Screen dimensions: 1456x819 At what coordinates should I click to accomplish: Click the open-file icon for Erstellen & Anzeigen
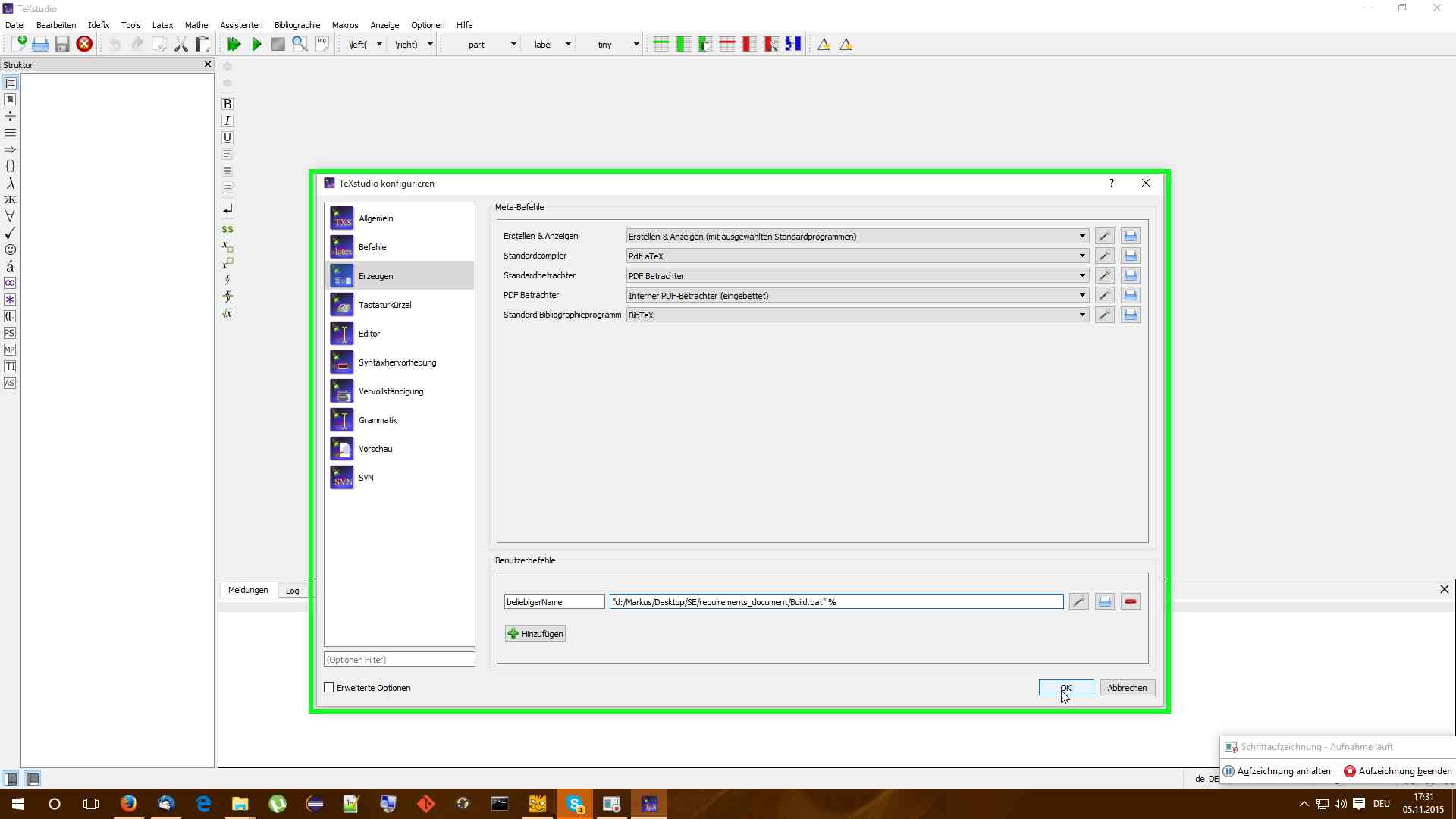[x=1131, y=236]
